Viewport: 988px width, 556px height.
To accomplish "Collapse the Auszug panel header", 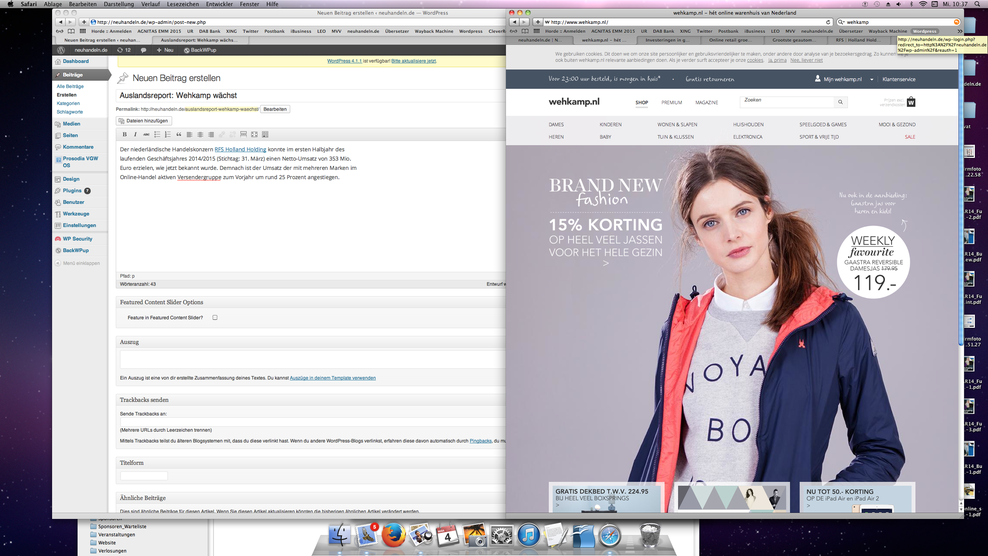I will click(x=311, y=342).
